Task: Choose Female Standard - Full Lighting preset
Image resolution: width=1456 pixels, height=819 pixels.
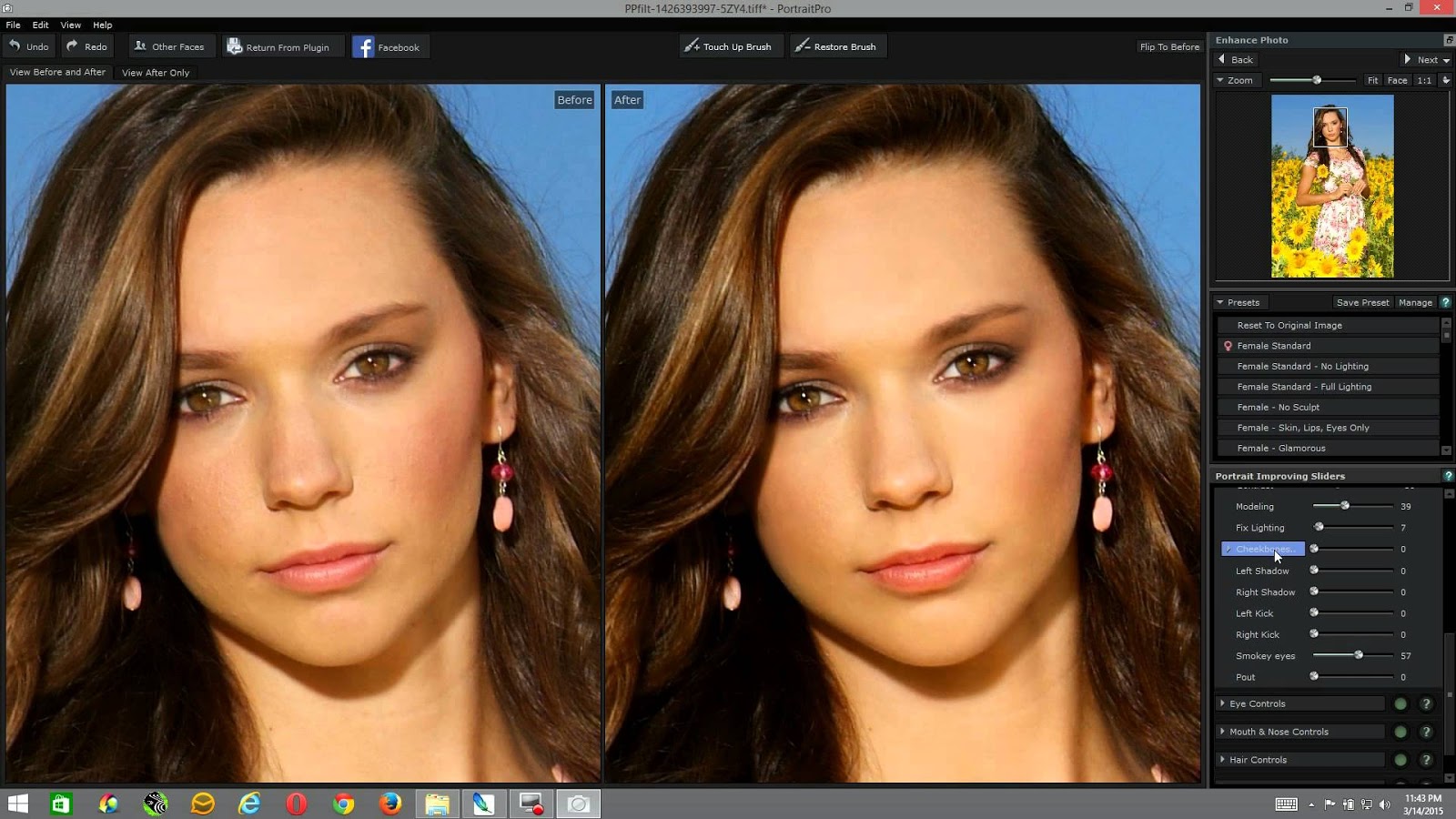Action: click(1328, 387)
